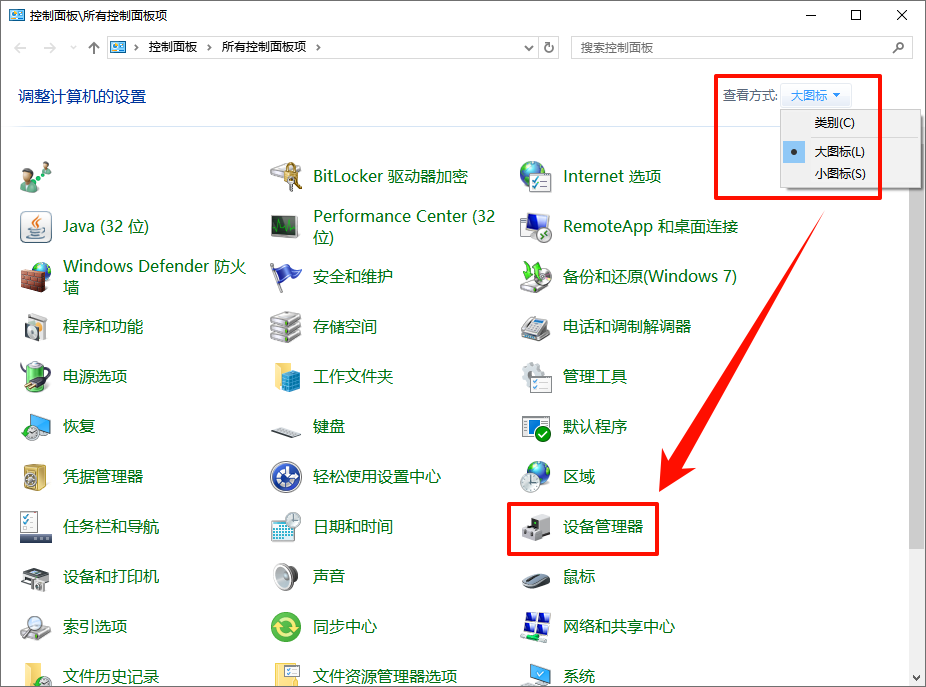Viewport: 926px width, 687px height.
Task: Click the 备份和还原 icon
Action: click(x=536, y=277)
